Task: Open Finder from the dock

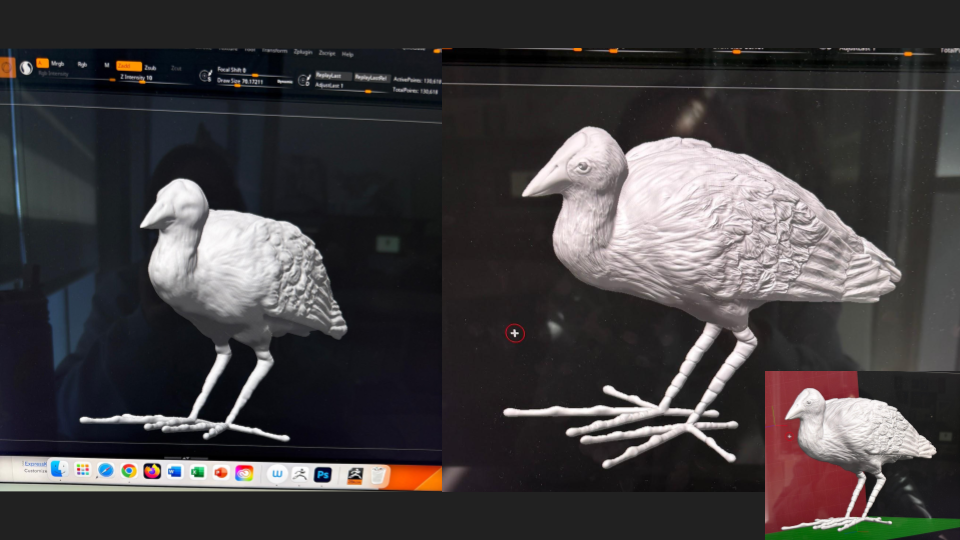Action: coord(59,469)
